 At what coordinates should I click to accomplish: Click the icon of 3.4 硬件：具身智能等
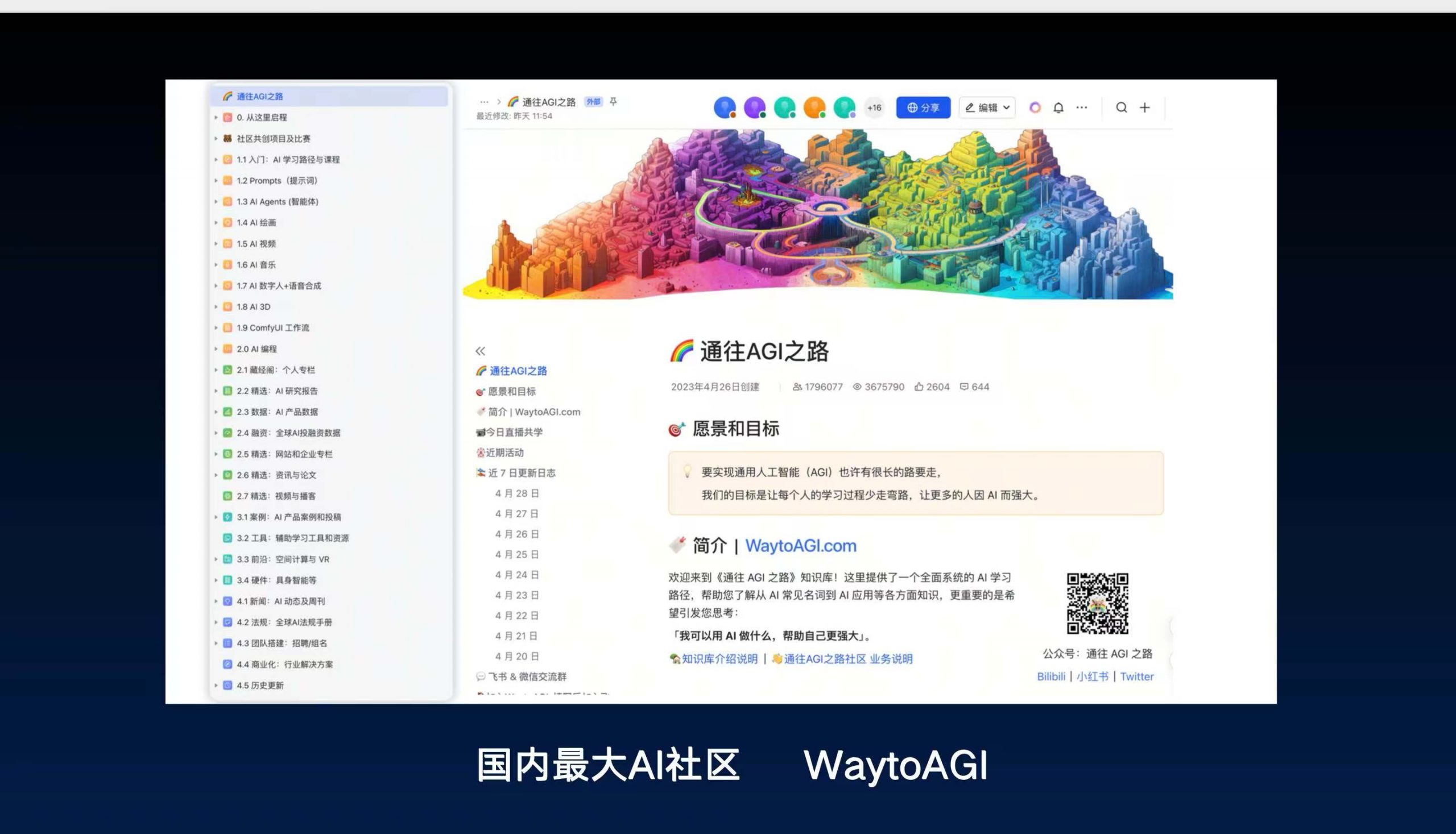point(227,580)
